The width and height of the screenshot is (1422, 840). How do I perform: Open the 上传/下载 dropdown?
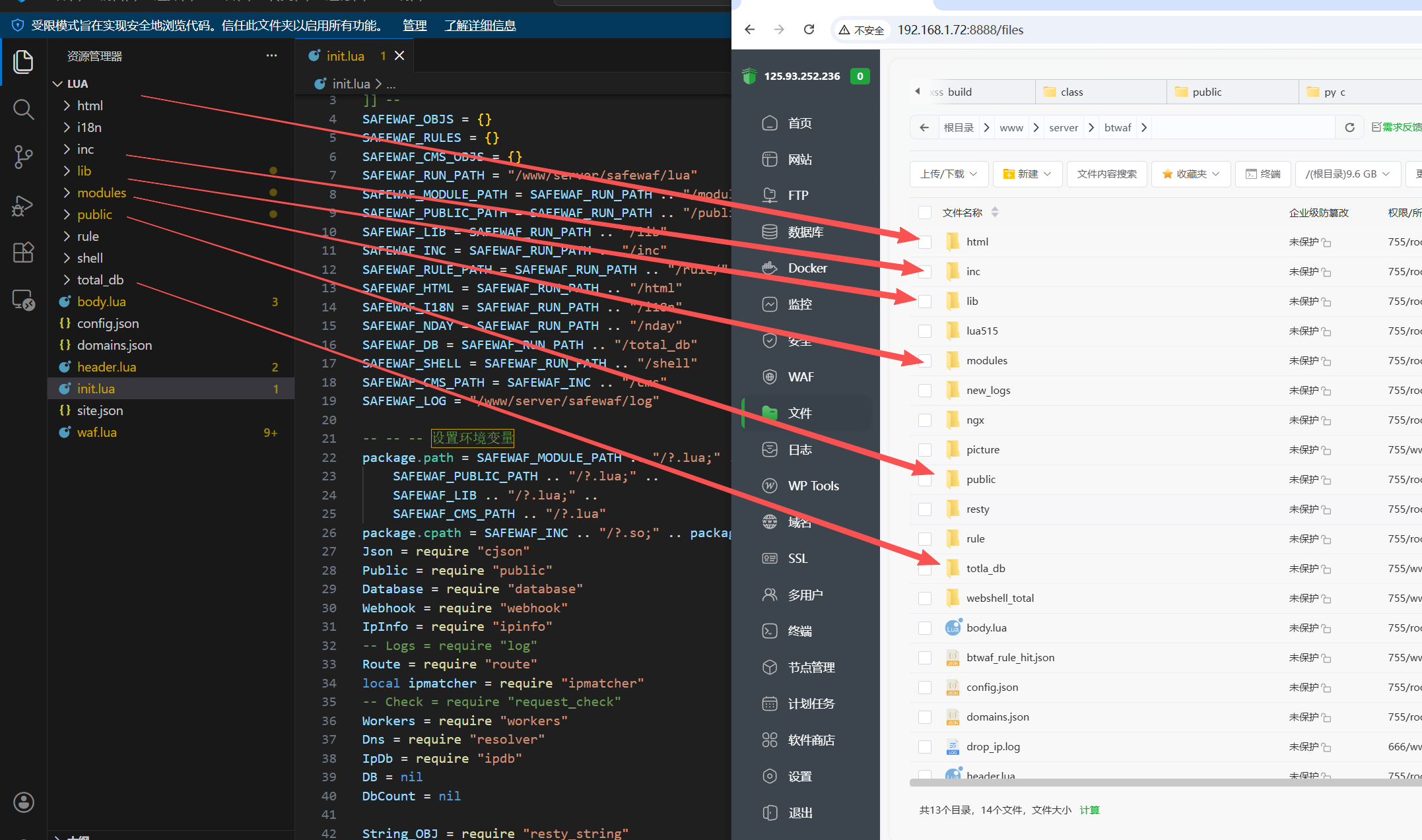(x=948, y=174)
